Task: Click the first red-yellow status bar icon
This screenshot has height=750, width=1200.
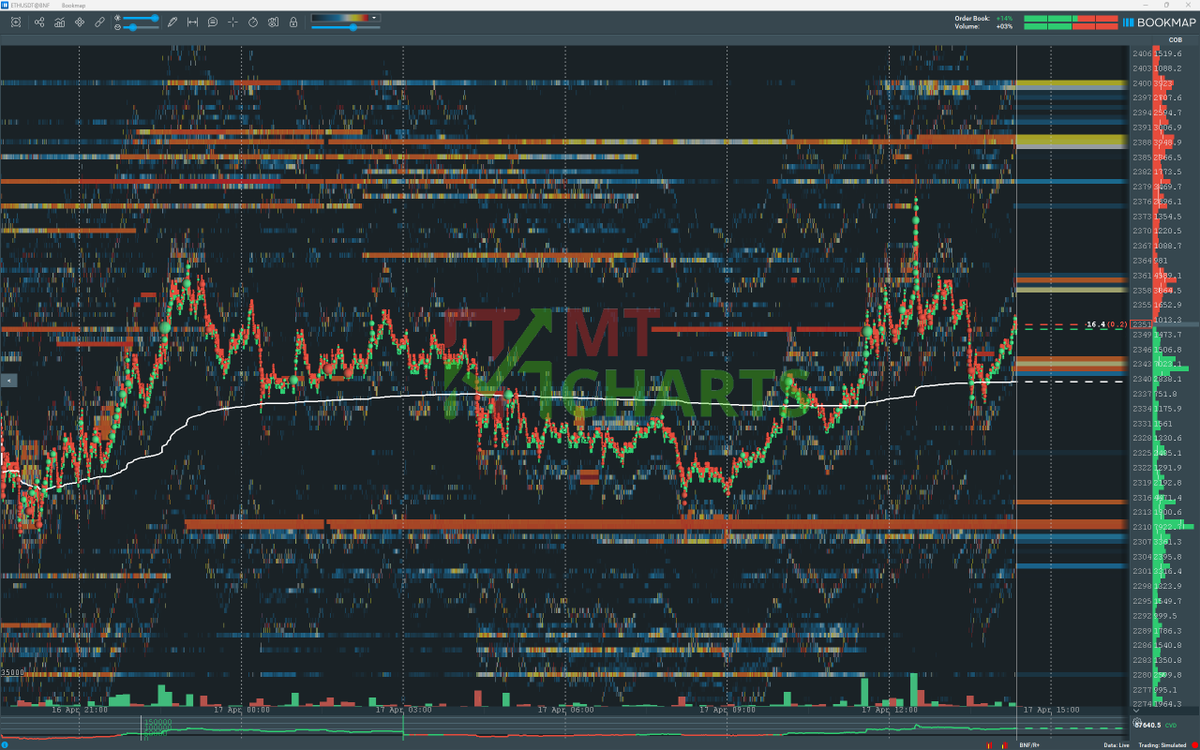Action: (989, 745)
